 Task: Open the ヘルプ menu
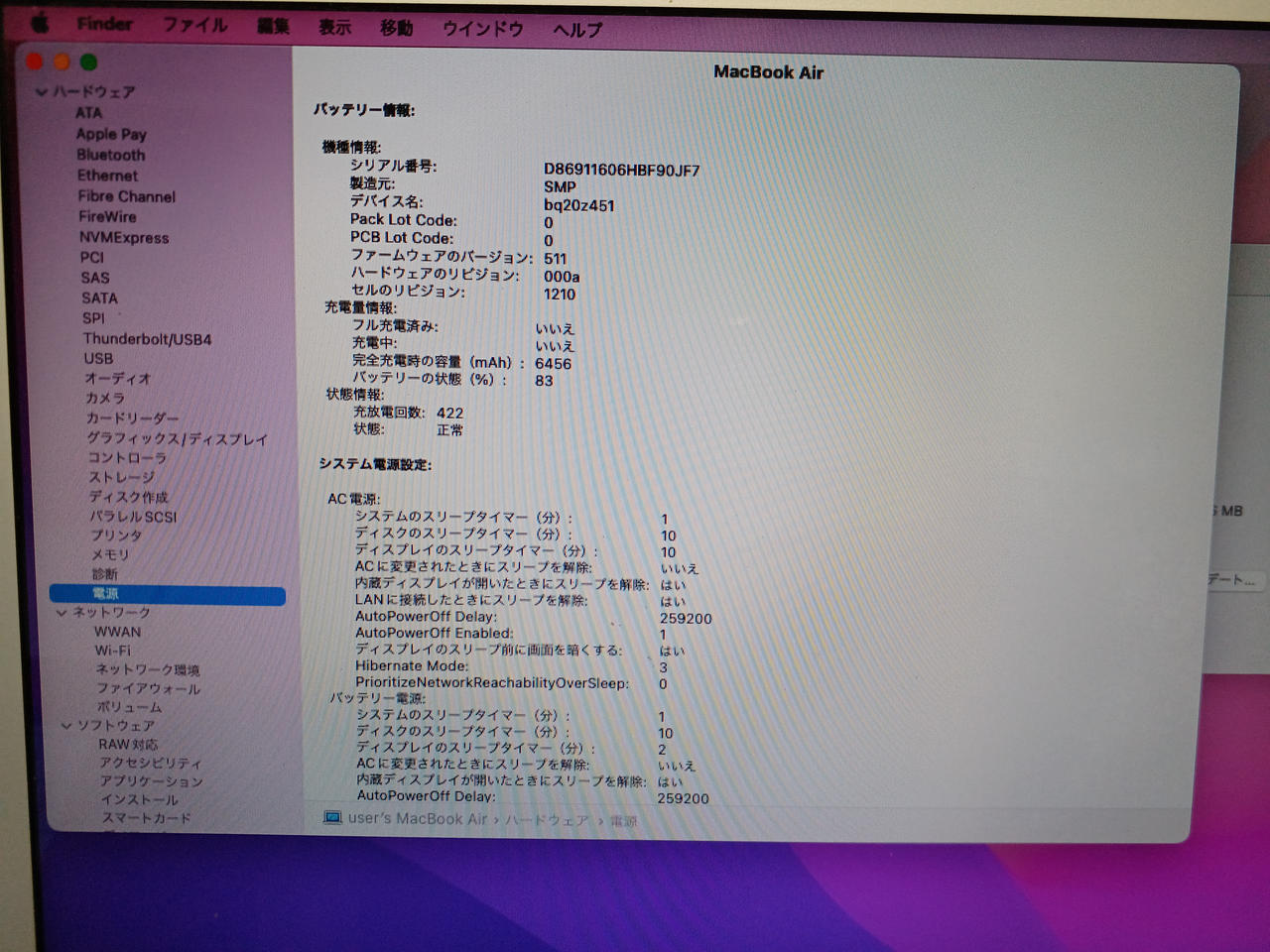[577, 30]
